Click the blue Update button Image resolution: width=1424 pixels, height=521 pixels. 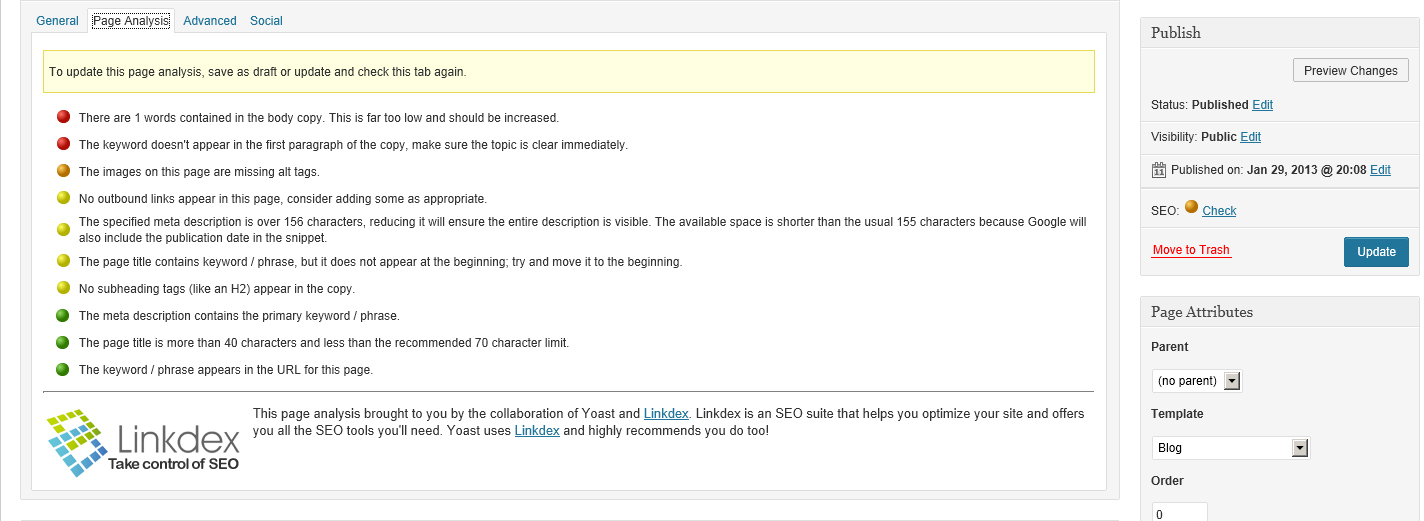(x=1375, y=252)
